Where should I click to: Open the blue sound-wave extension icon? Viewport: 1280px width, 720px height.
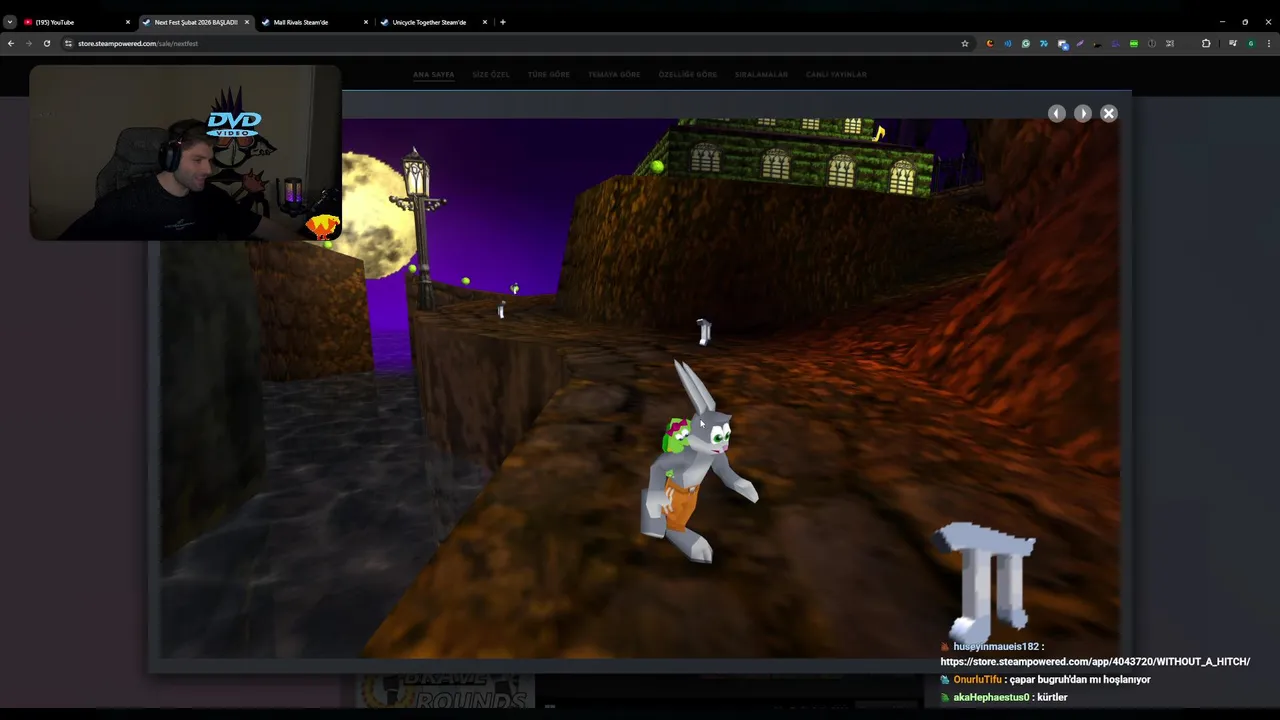(1008, 43)
